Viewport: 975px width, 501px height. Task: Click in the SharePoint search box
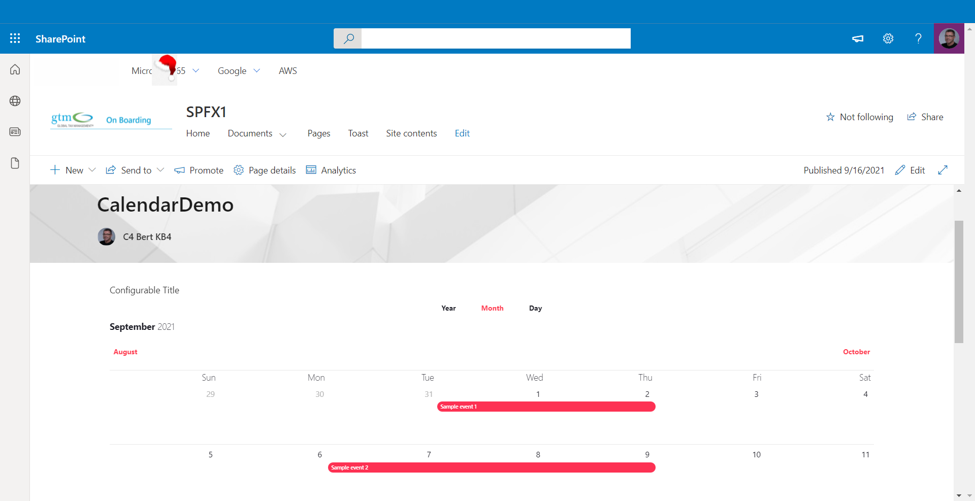[x=495, y=39]
